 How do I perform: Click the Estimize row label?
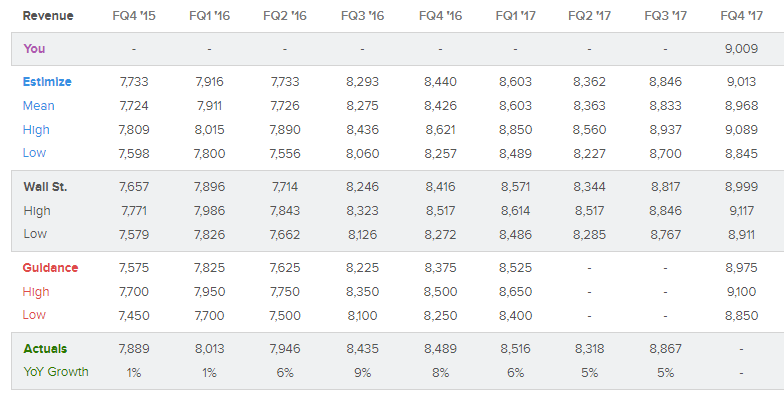pos(47,82)
